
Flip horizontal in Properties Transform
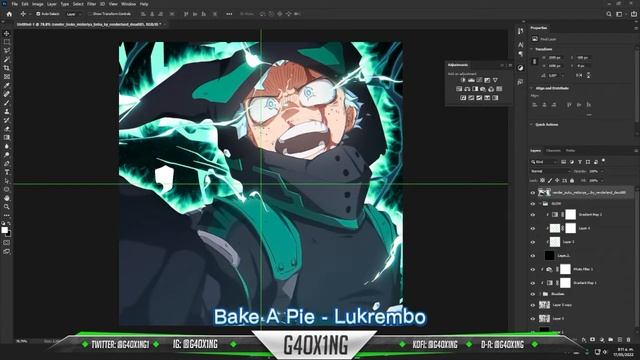click(x=579, y=76)
